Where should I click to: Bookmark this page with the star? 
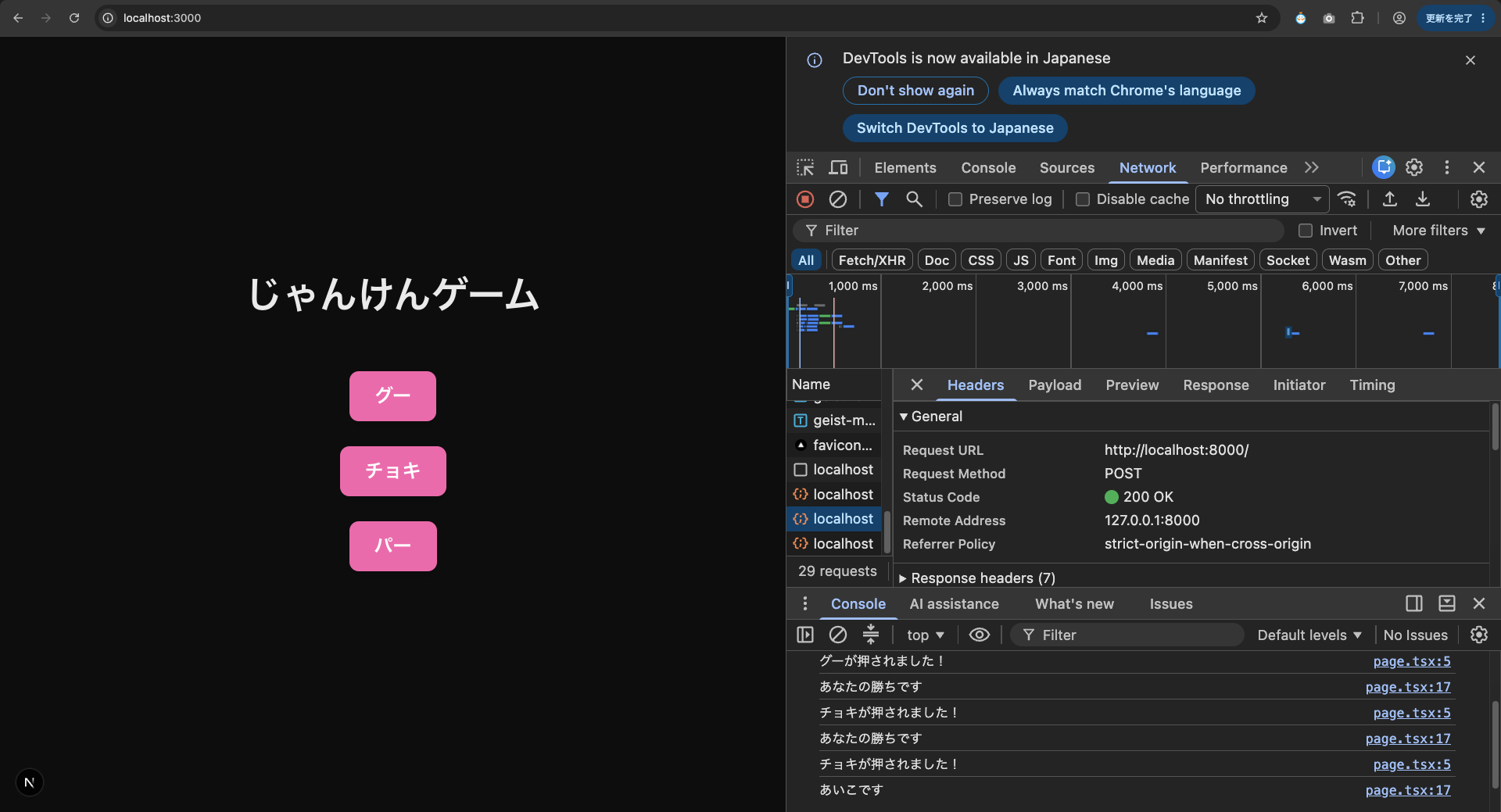[x=1262, y=18]
